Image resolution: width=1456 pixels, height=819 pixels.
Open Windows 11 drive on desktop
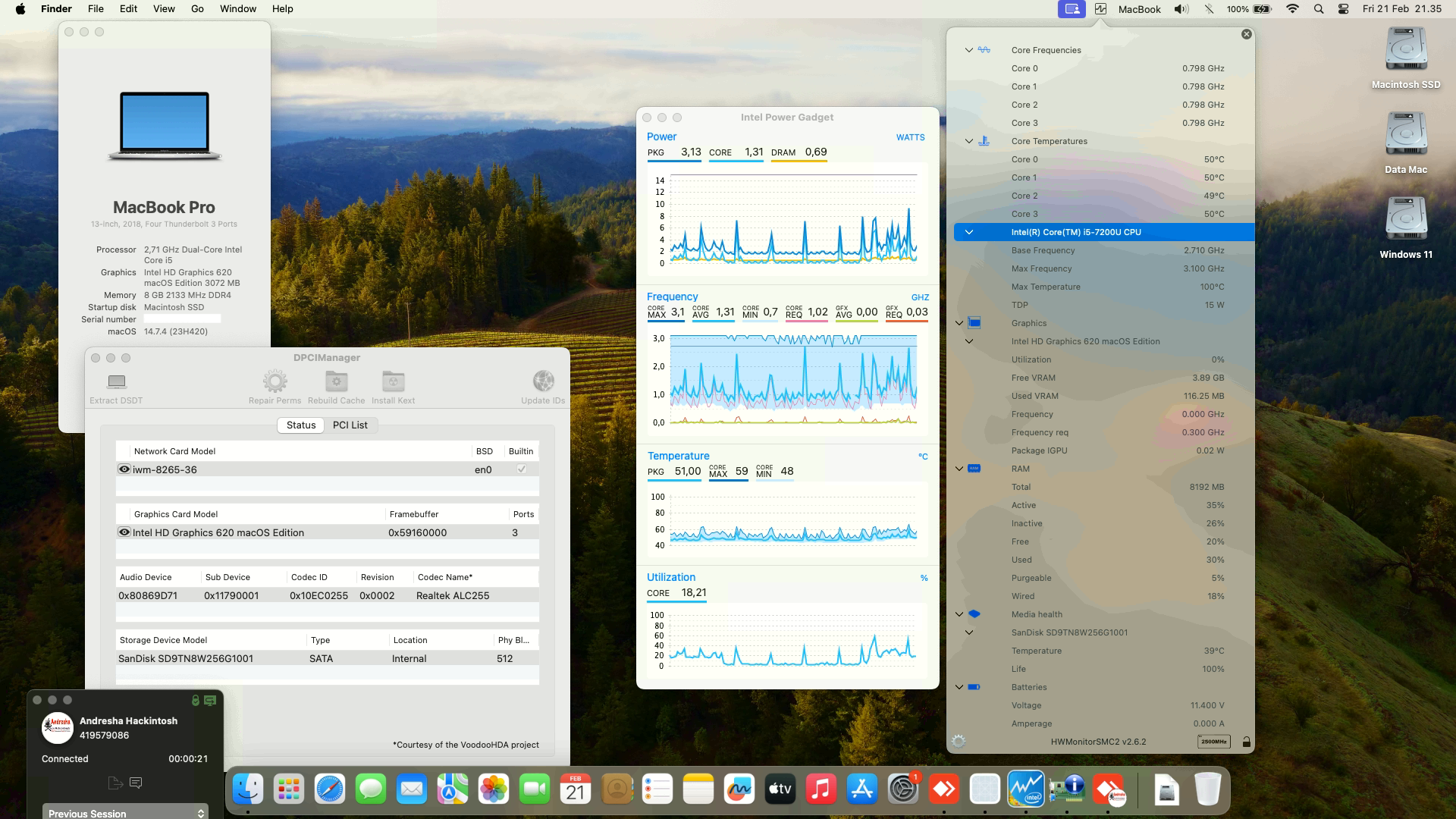click(x=1406, y=221)
